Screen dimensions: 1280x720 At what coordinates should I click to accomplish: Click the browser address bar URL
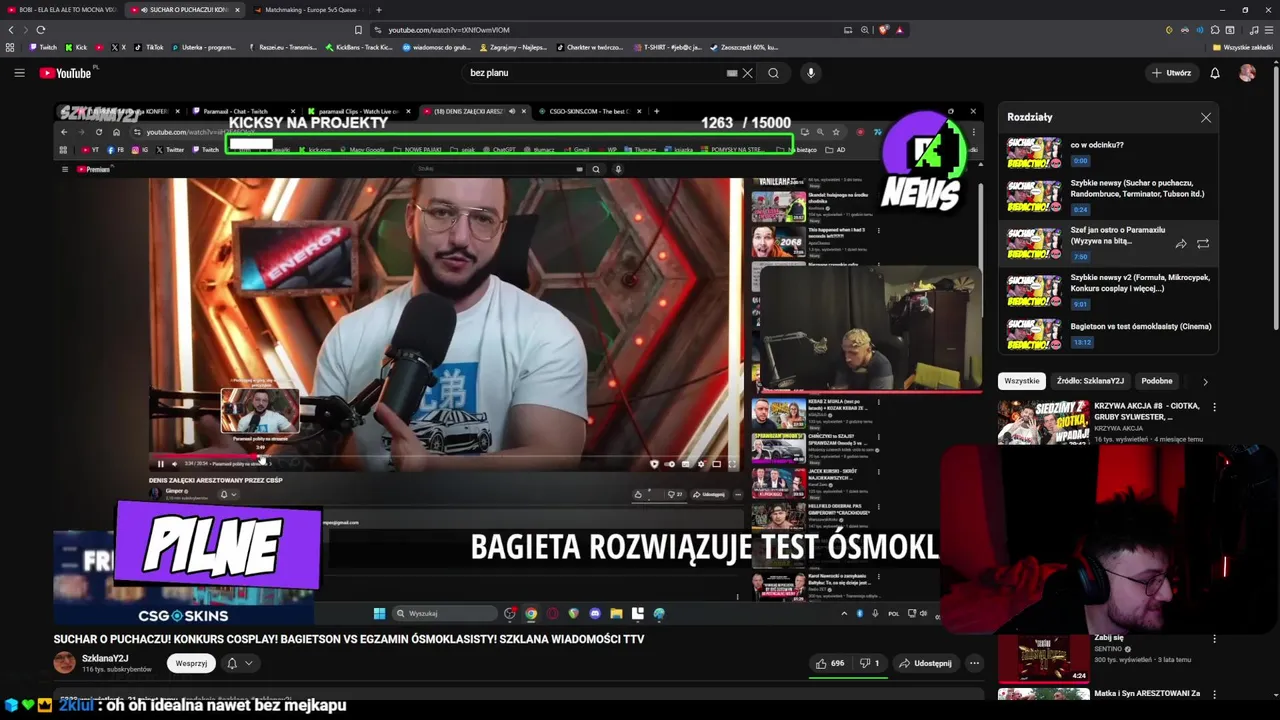448,30
